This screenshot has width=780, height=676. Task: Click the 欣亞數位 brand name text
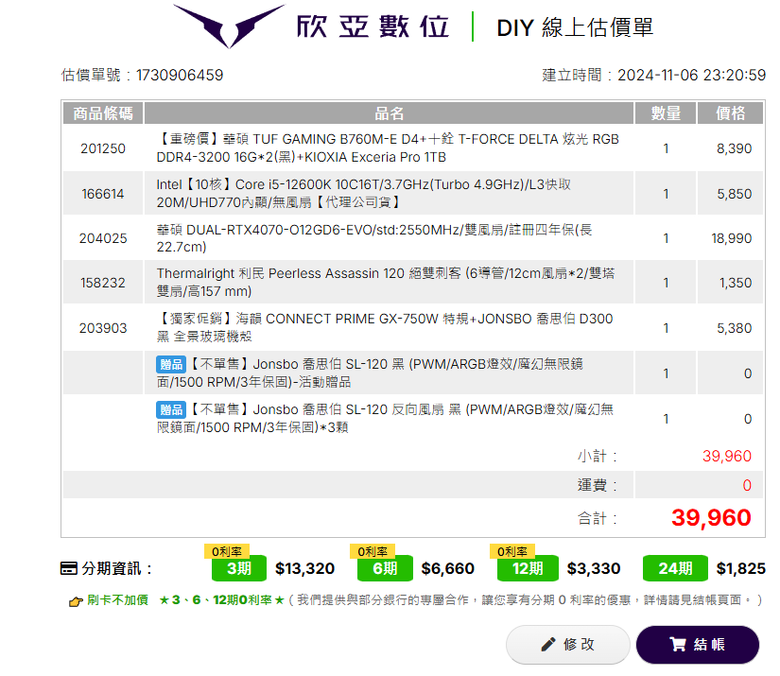(x=373, y=26)
